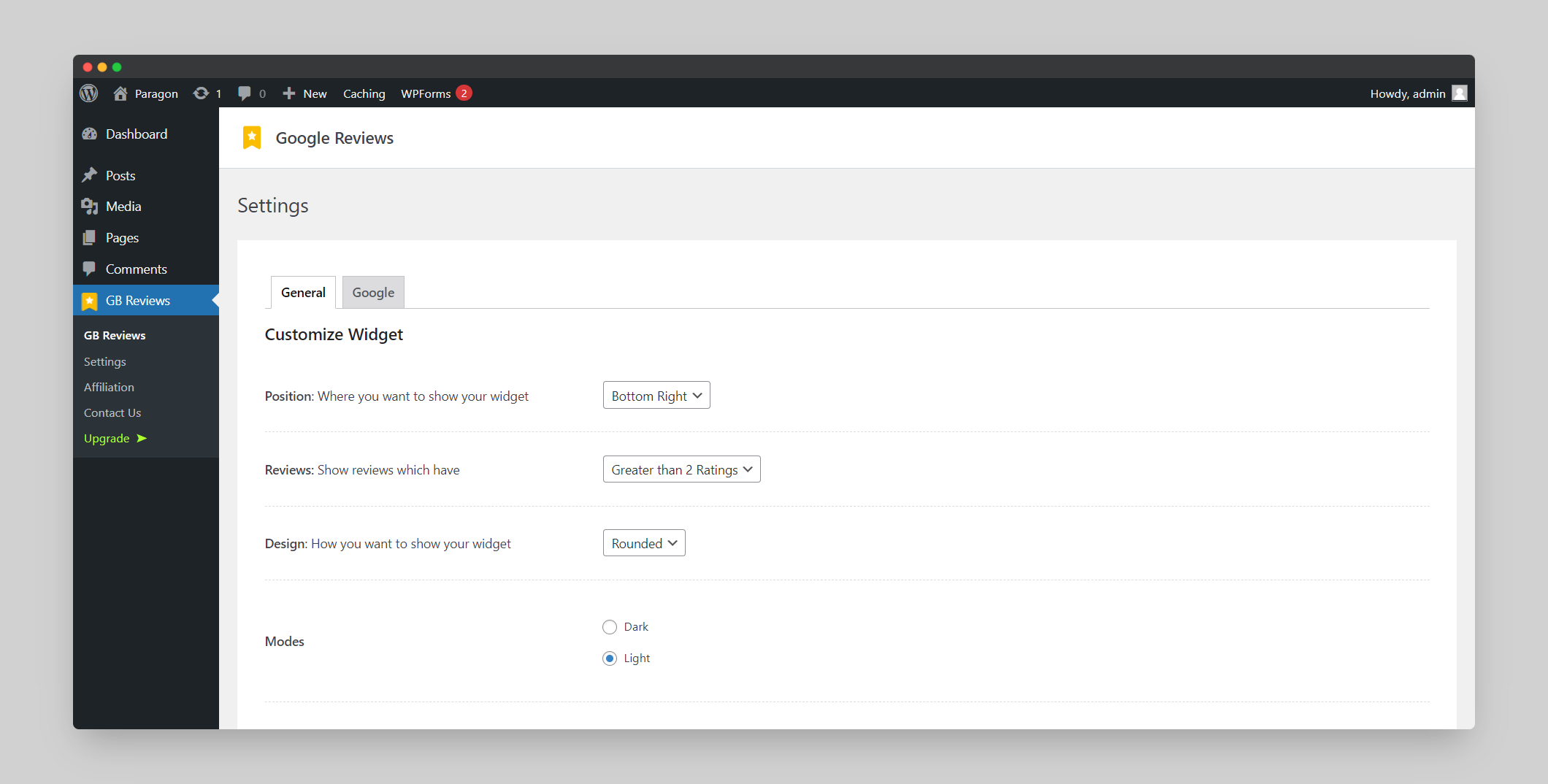Click the green Upgrade arrow icon
Image resolution: width=1548 pixels, height=784 pixels.
click(x=142, y=438)
